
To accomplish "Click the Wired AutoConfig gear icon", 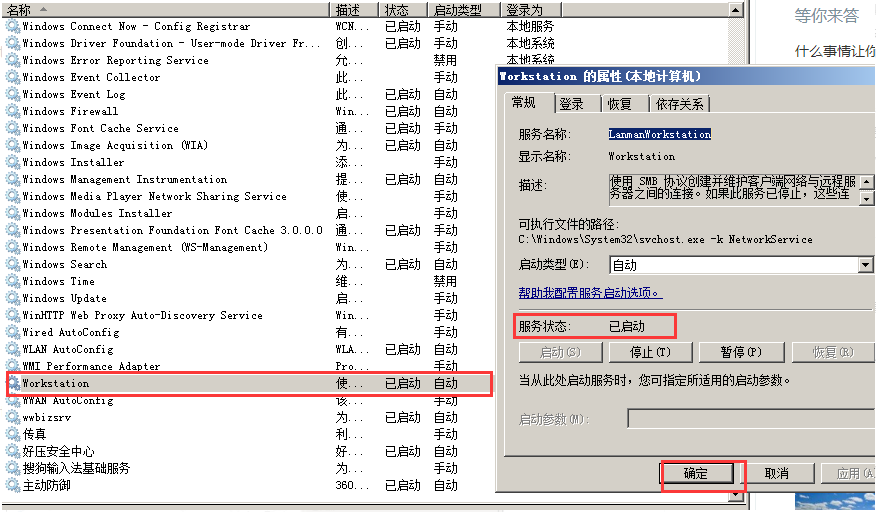I will (x=12, y=332).
